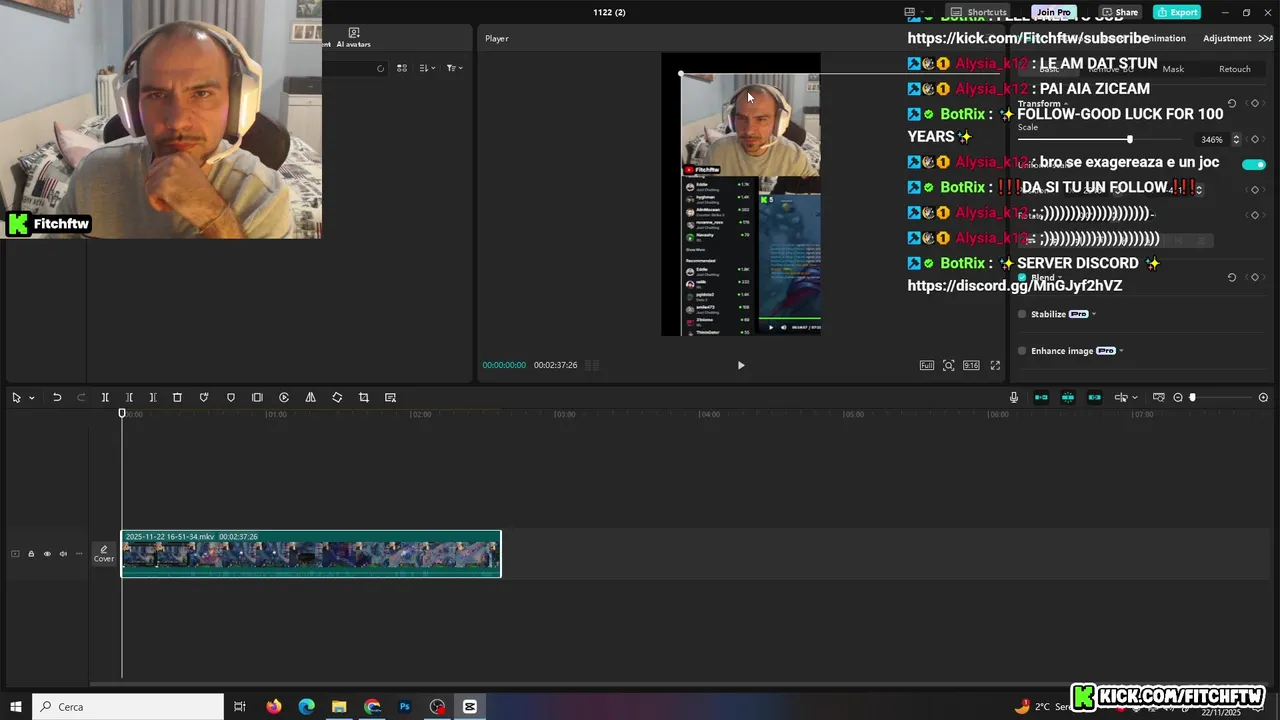Add a keyframe for Scale

click(x=1255, y=140)
